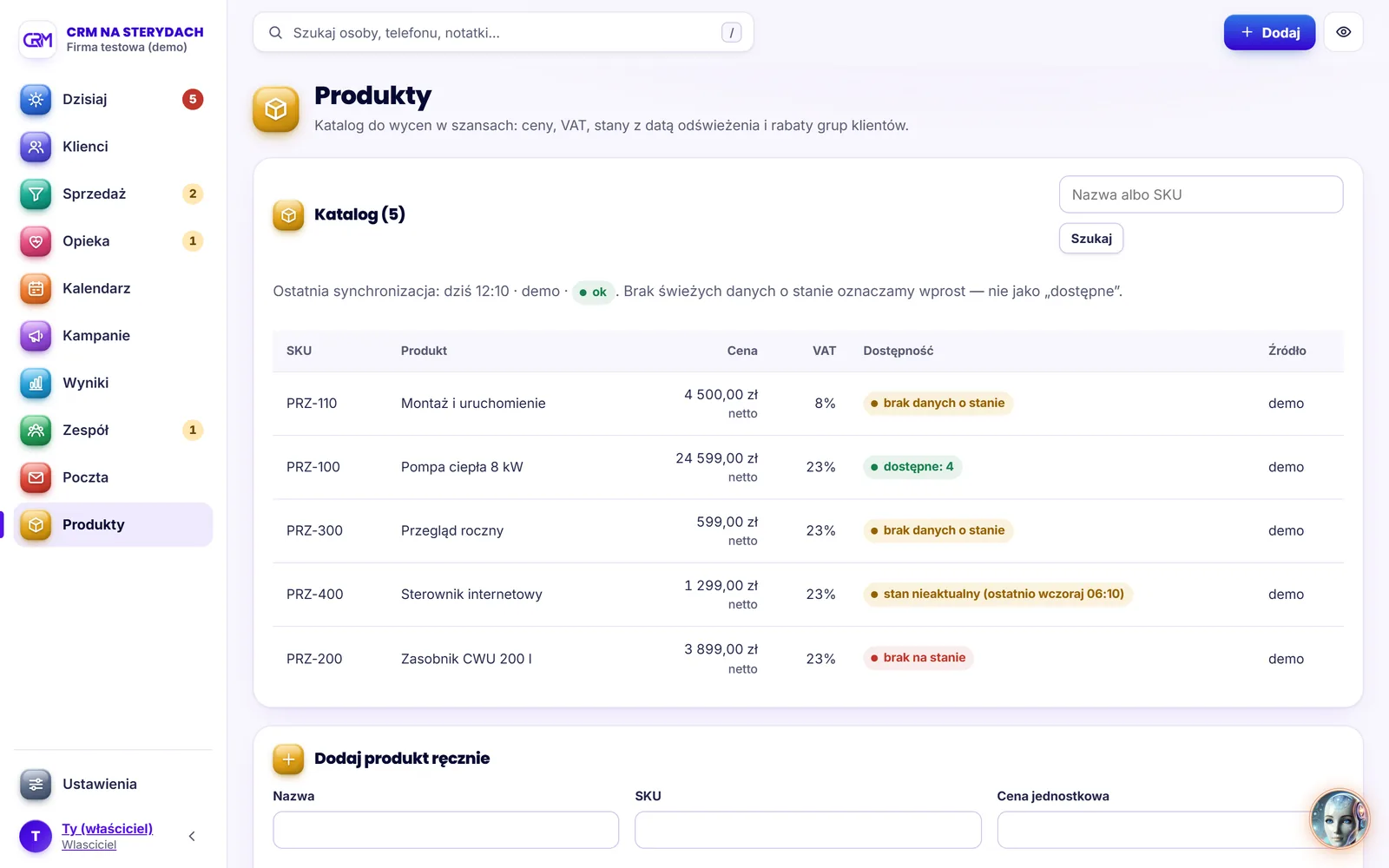The image size is (1389, 868).
Task: Select the PRZ-110 SKU cell
Action: click(312, 404)
